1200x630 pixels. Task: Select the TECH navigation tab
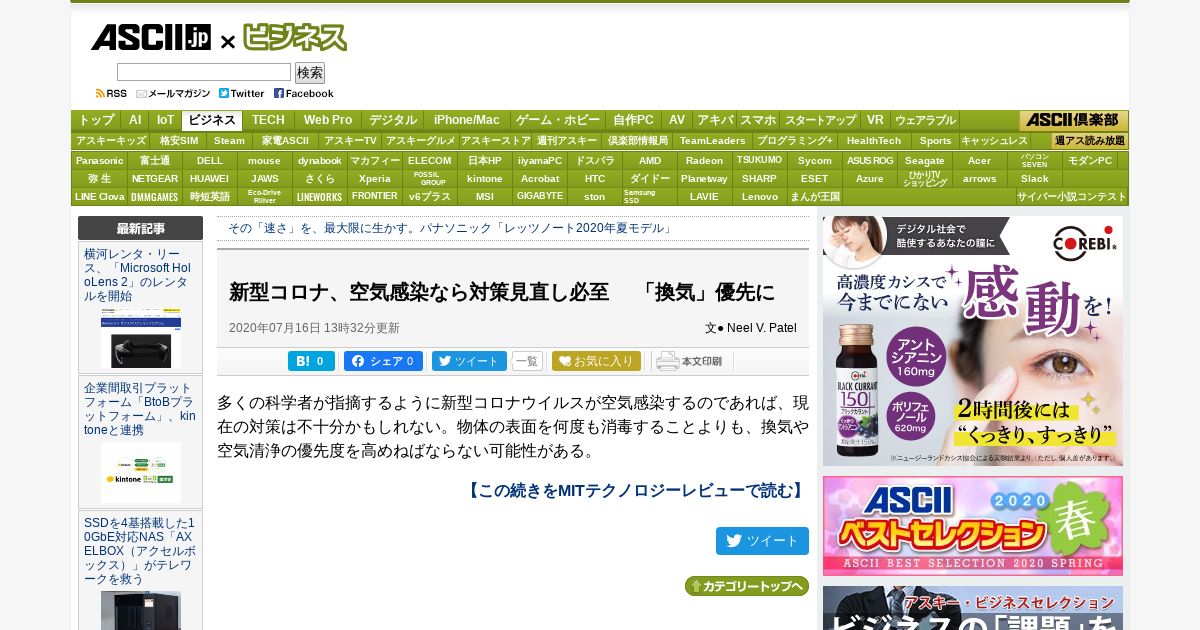(x=268, y=120)
